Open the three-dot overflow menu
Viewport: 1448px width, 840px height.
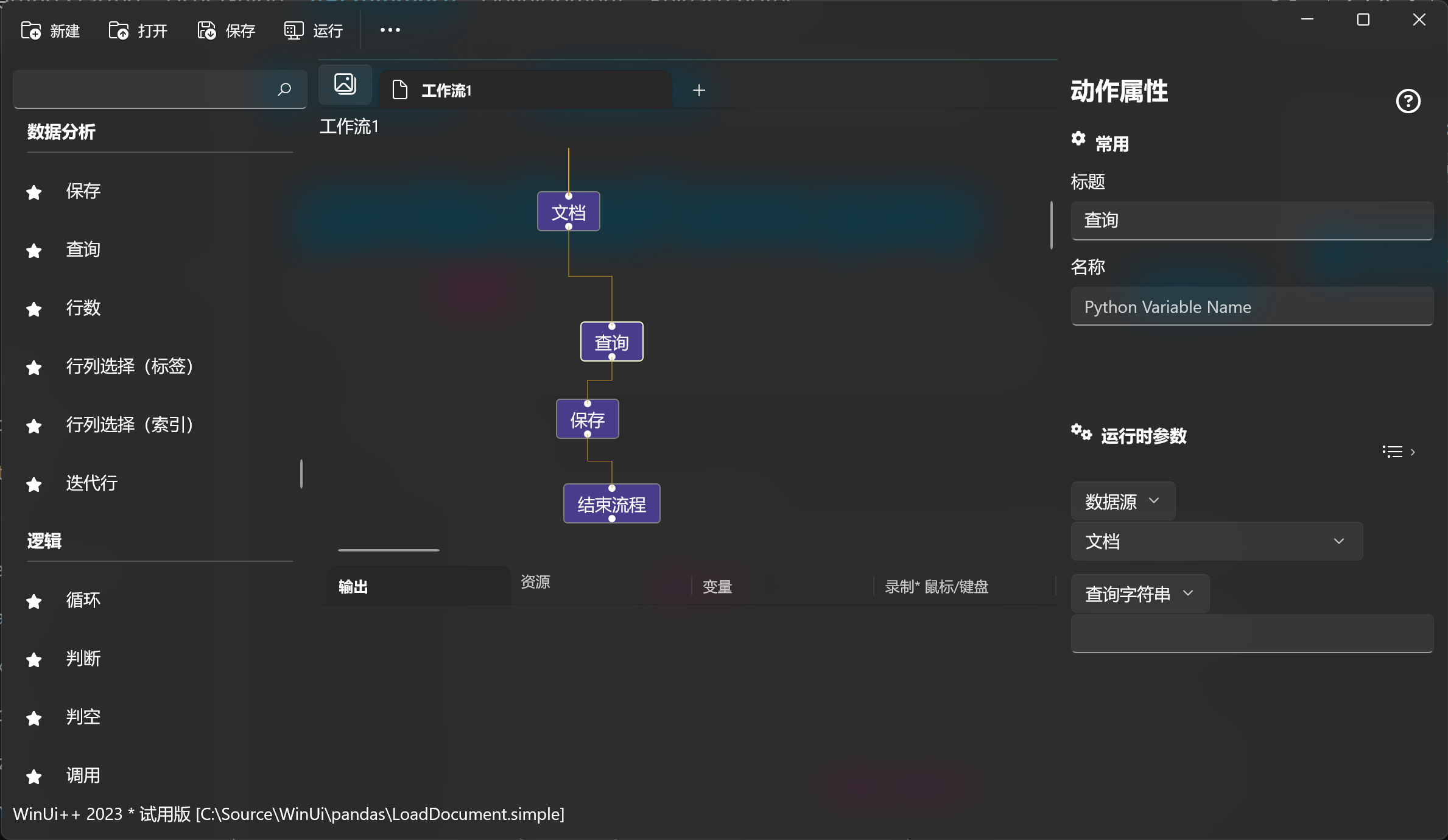(390, 30)
